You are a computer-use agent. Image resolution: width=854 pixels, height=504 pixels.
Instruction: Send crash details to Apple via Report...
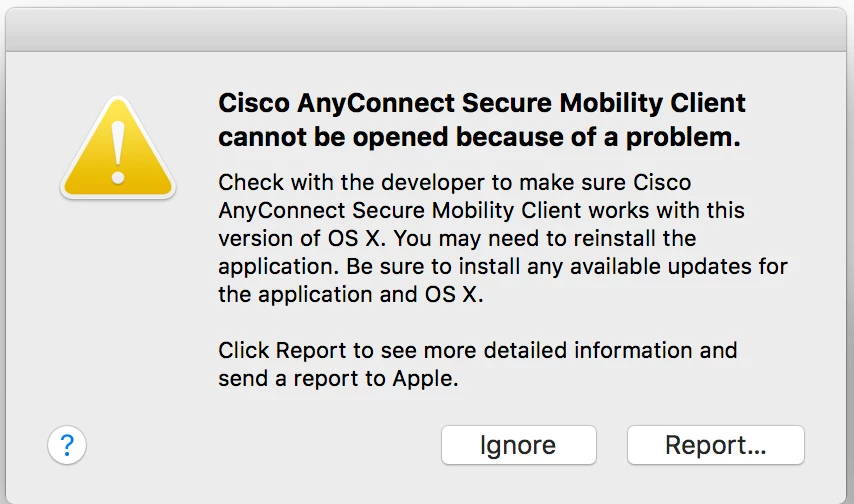pyautogui.click(x=716, y=445)
